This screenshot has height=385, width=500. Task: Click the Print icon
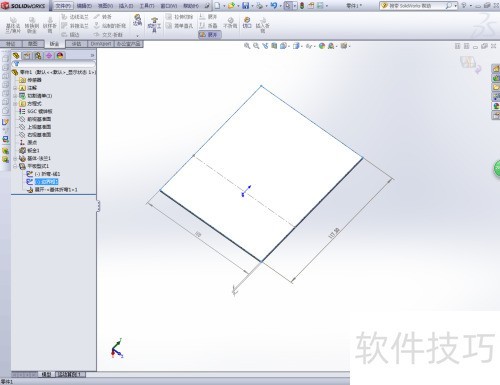click(259, 6)
